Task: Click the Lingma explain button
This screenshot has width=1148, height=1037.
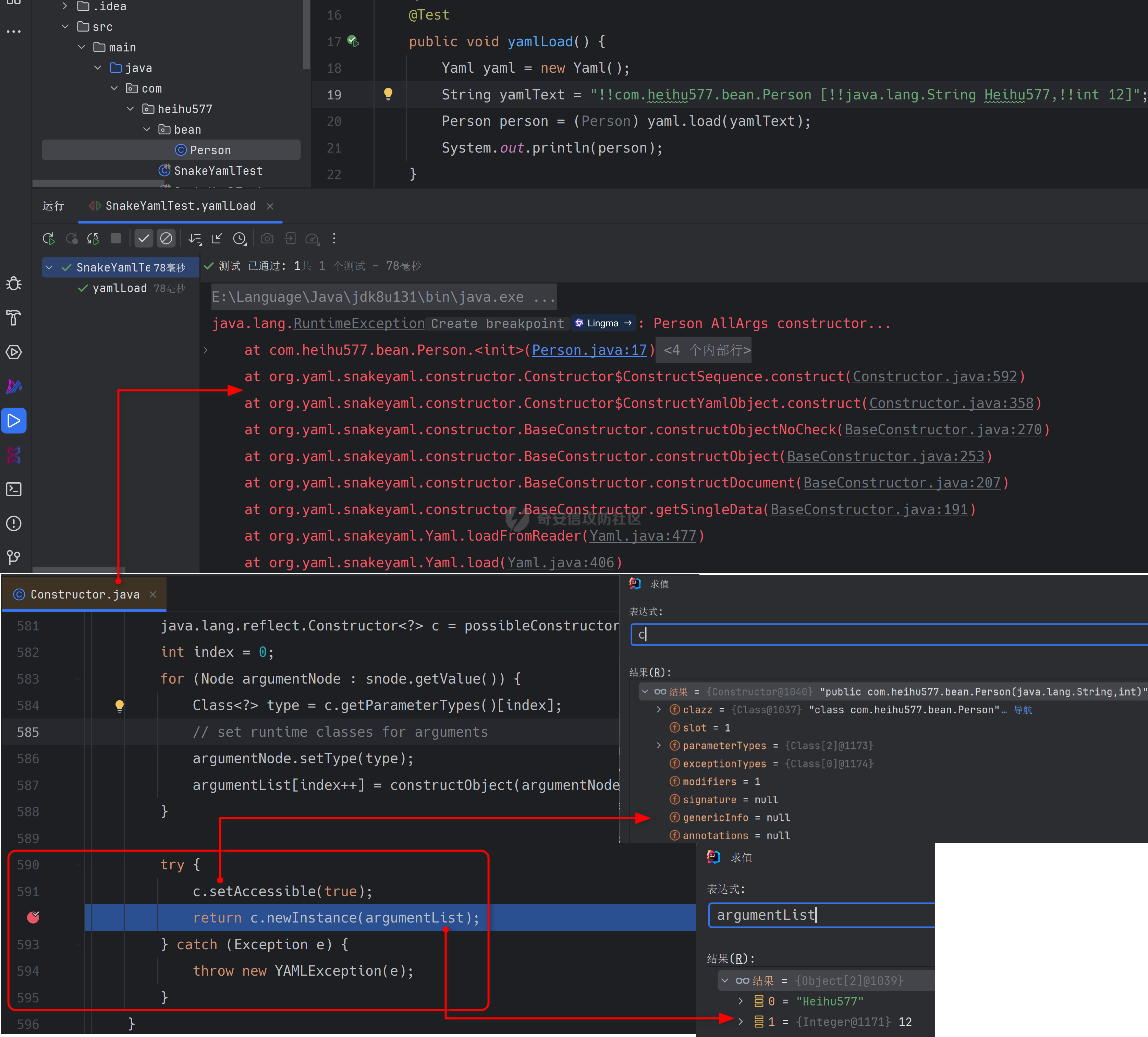Action: click(603, 323)
